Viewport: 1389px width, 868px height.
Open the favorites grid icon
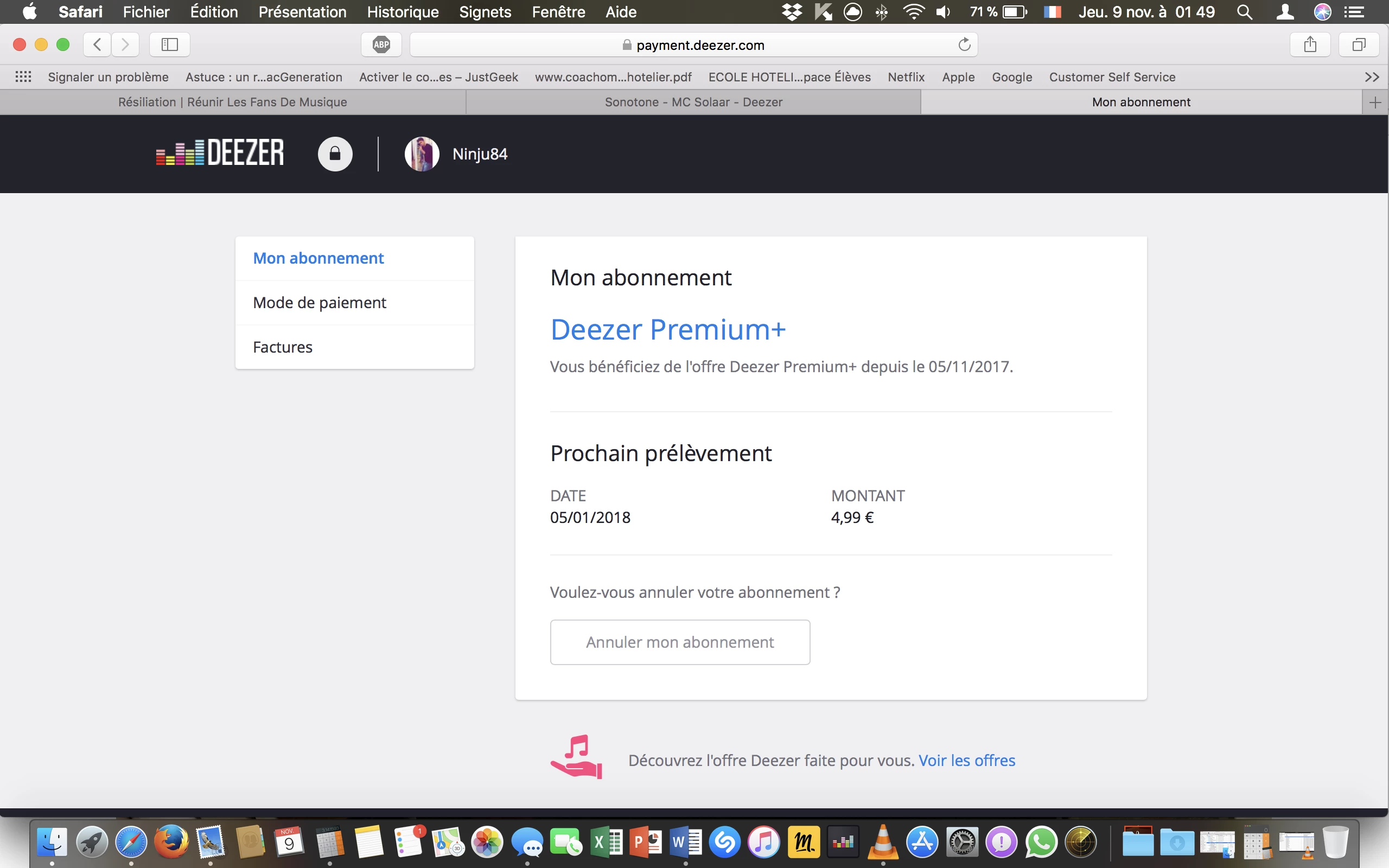(23, 77)
